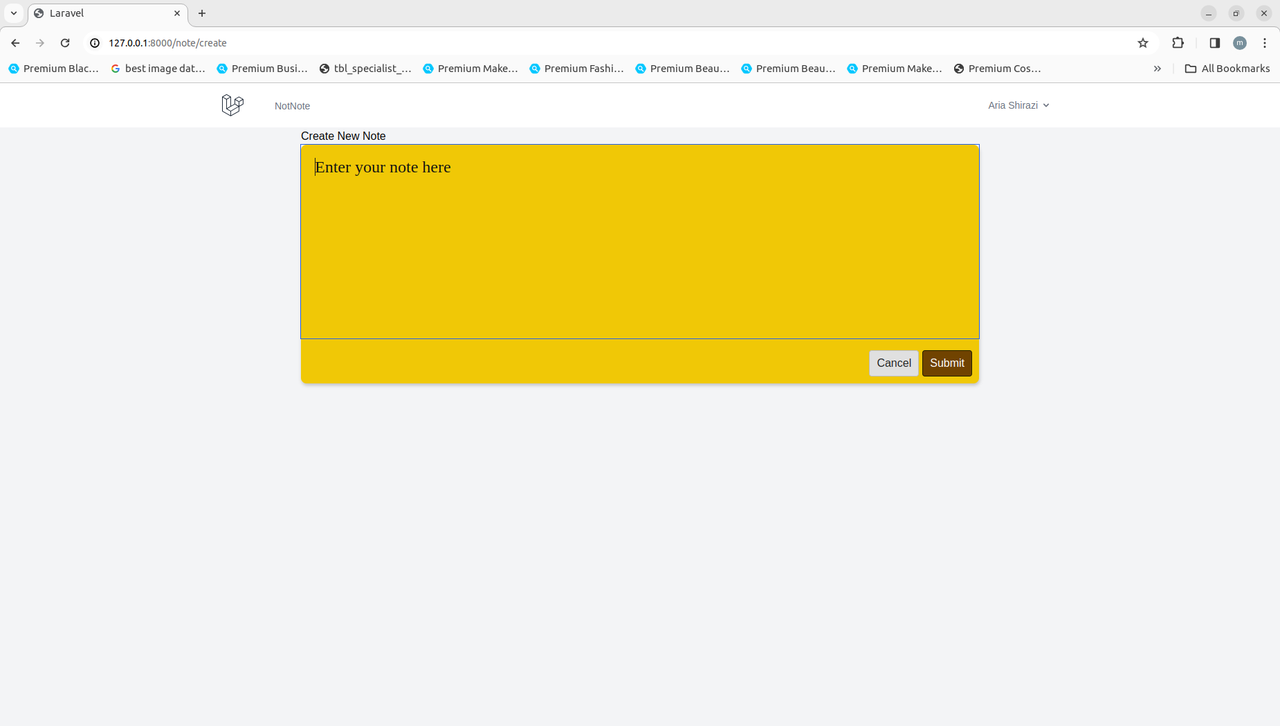Screen dimensions: 1280x726
Task: Open best image dat... bookmark
Action: (x=158, y=69)
